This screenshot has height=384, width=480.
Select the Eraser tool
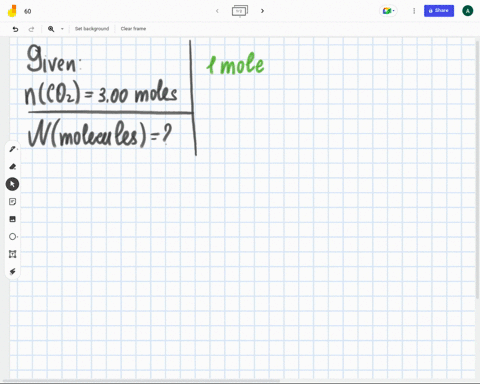13,167
